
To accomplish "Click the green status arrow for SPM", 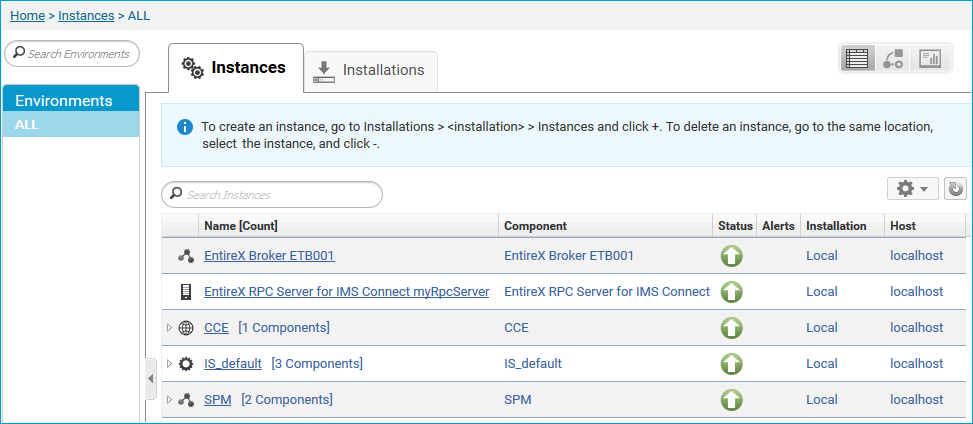I will click(732, 400).
